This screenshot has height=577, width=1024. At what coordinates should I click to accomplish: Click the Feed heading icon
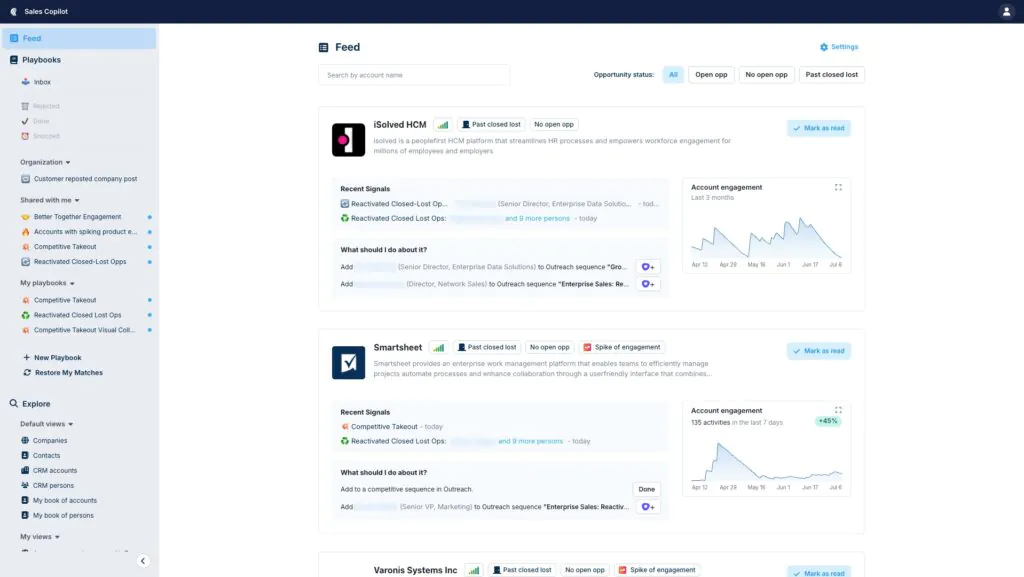(323, 48)
